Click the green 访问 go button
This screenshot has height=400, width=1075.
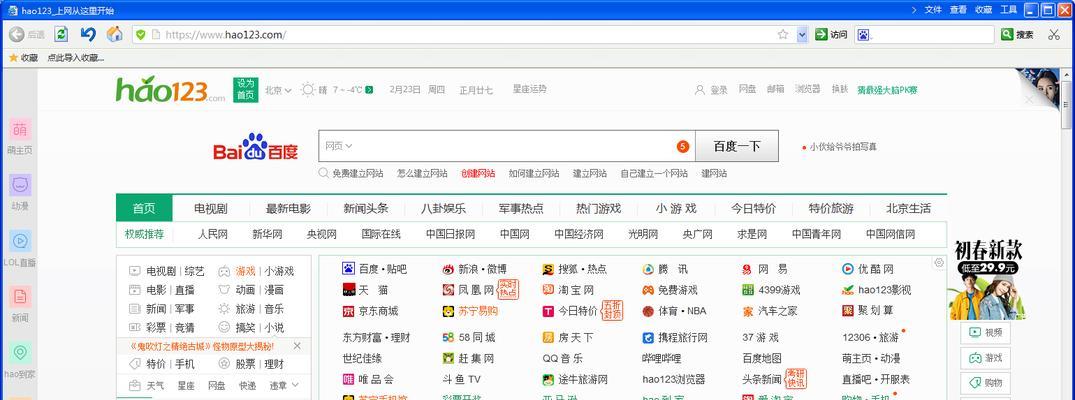[831, 34]
